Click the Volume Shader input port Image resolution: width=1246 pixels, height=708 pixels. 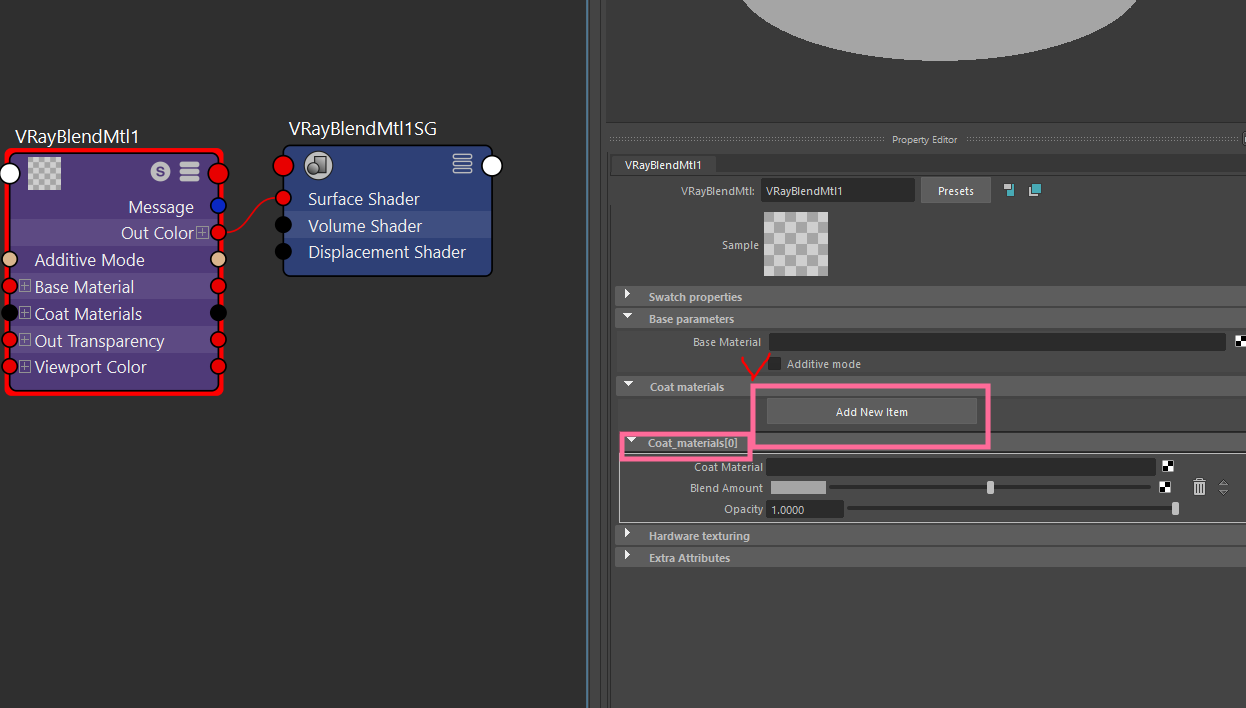coord(283,225)
